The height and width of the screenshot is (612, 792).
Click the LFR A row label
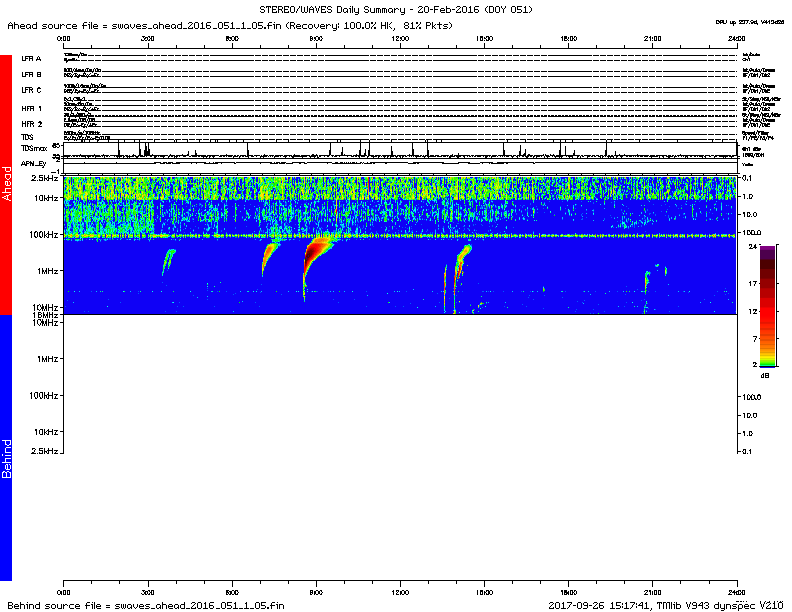tap(31, 59)
